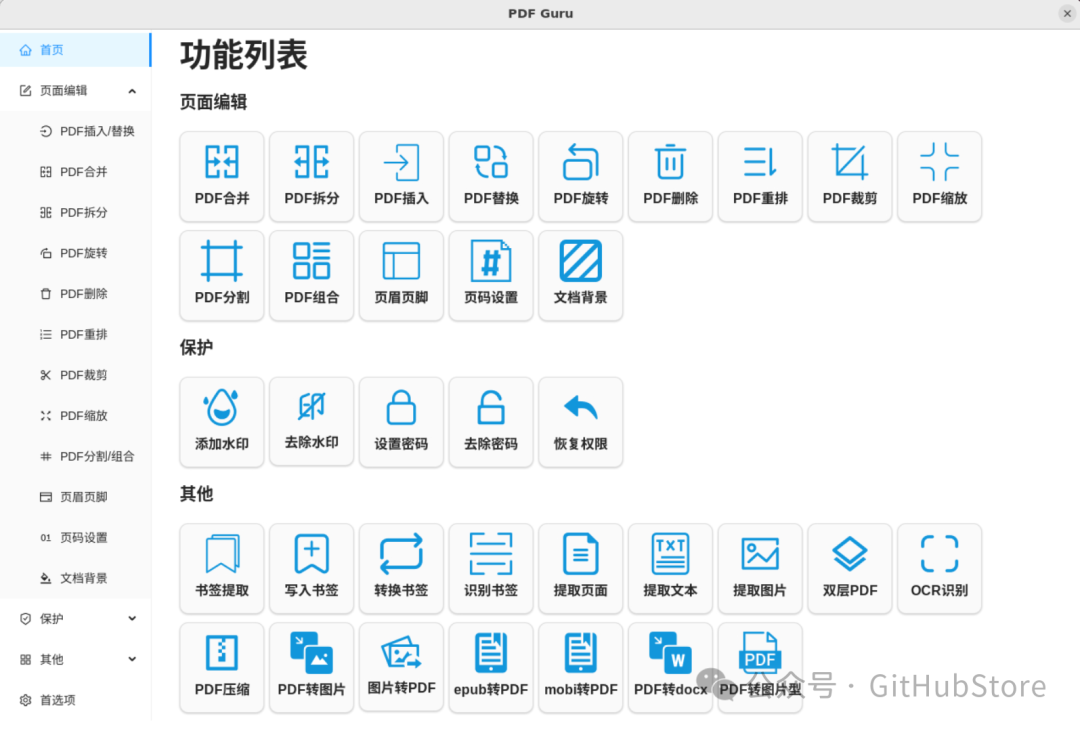Open the PDF压缩 tile

pyautogui.click(x=222, y=668)
